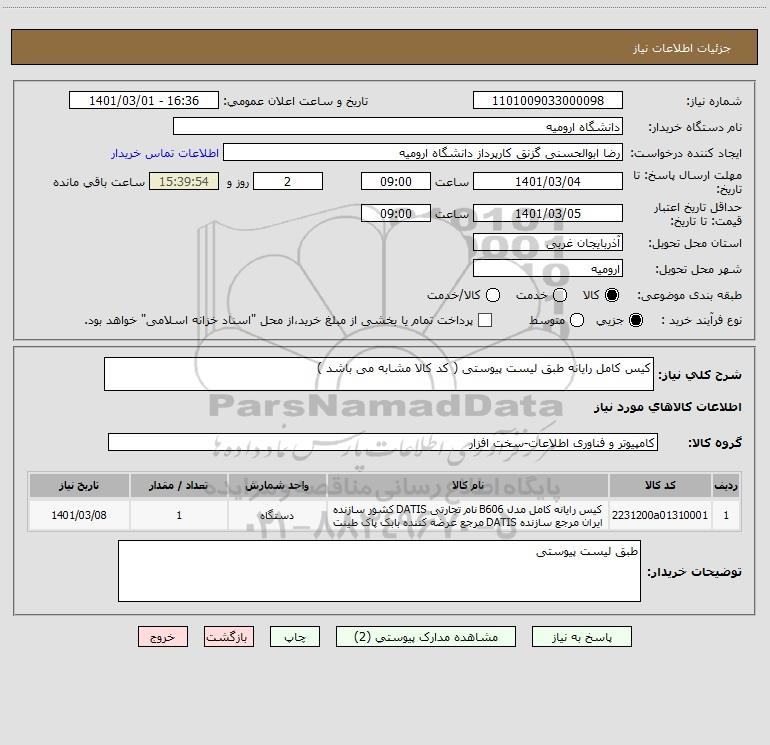Viewport: 770px width, 745px height.
Task: Select the کالا/خدمت radio option
Action: point(493,295)
